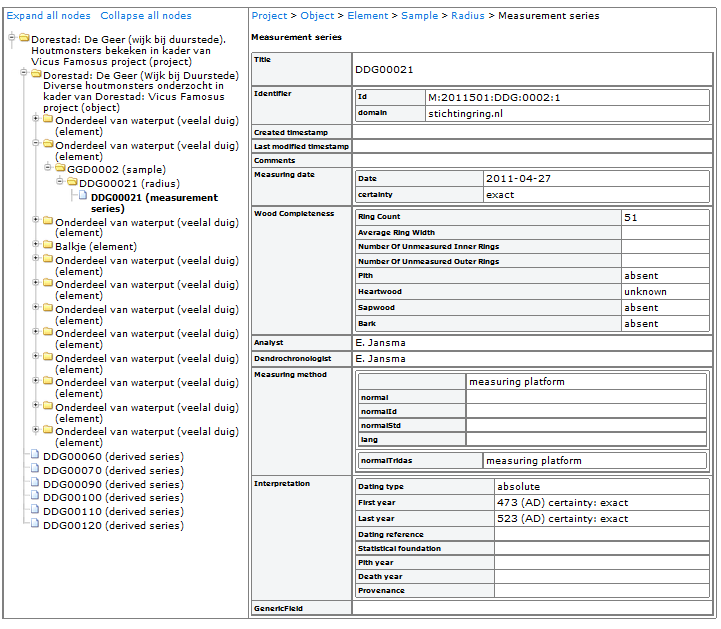Image resolution: width=721 pixels, height=629 pixels.
Task: Click the Dorestad Vicus Famosus project folder icon
Action: tap(24, 38)
